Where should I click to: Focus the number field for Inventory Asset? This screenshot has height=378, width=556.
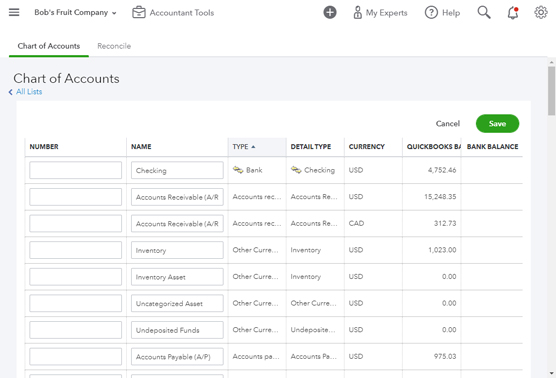(x=76, y=277)
